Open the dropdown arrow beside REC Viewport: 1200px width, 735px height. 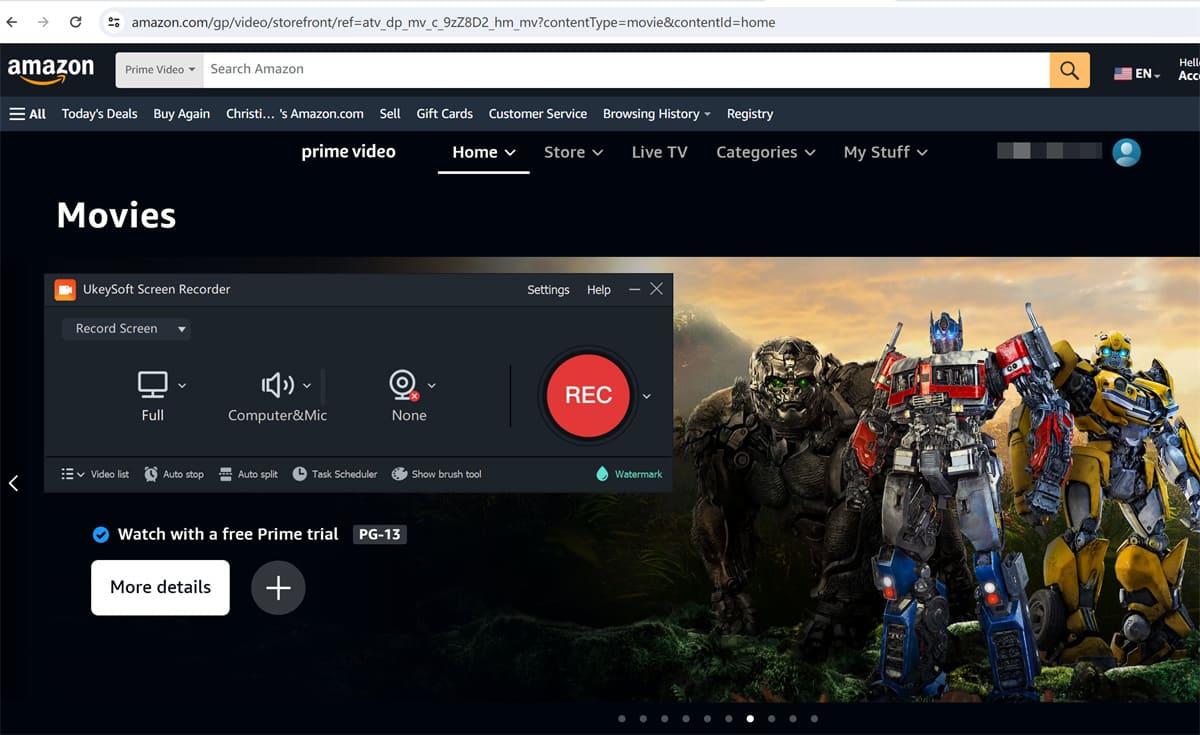pyautogui.click(x=646, y=396)
